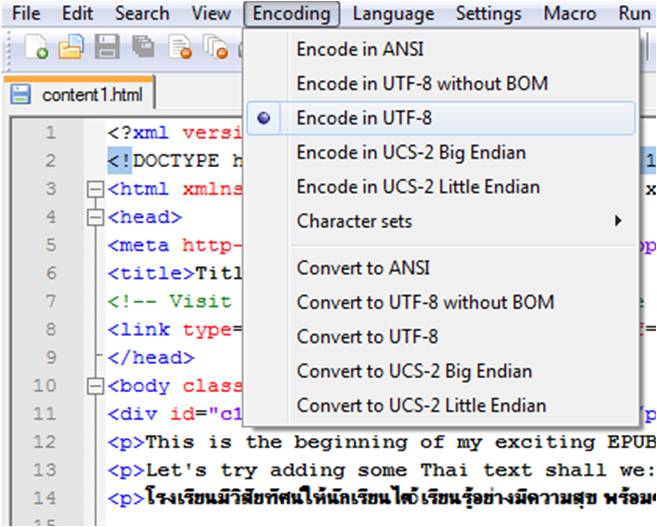Click the New file toolbar icon
This screenshot has width=657, height=527.
pos(36,46)
